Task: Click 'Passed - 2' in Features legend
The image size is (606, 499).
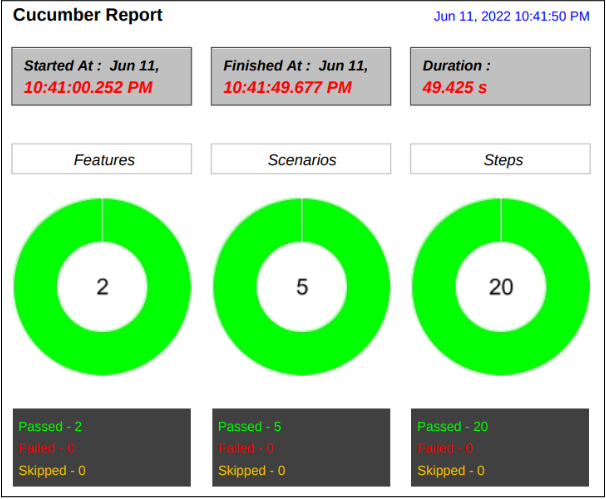Action: tap(50, 426)
